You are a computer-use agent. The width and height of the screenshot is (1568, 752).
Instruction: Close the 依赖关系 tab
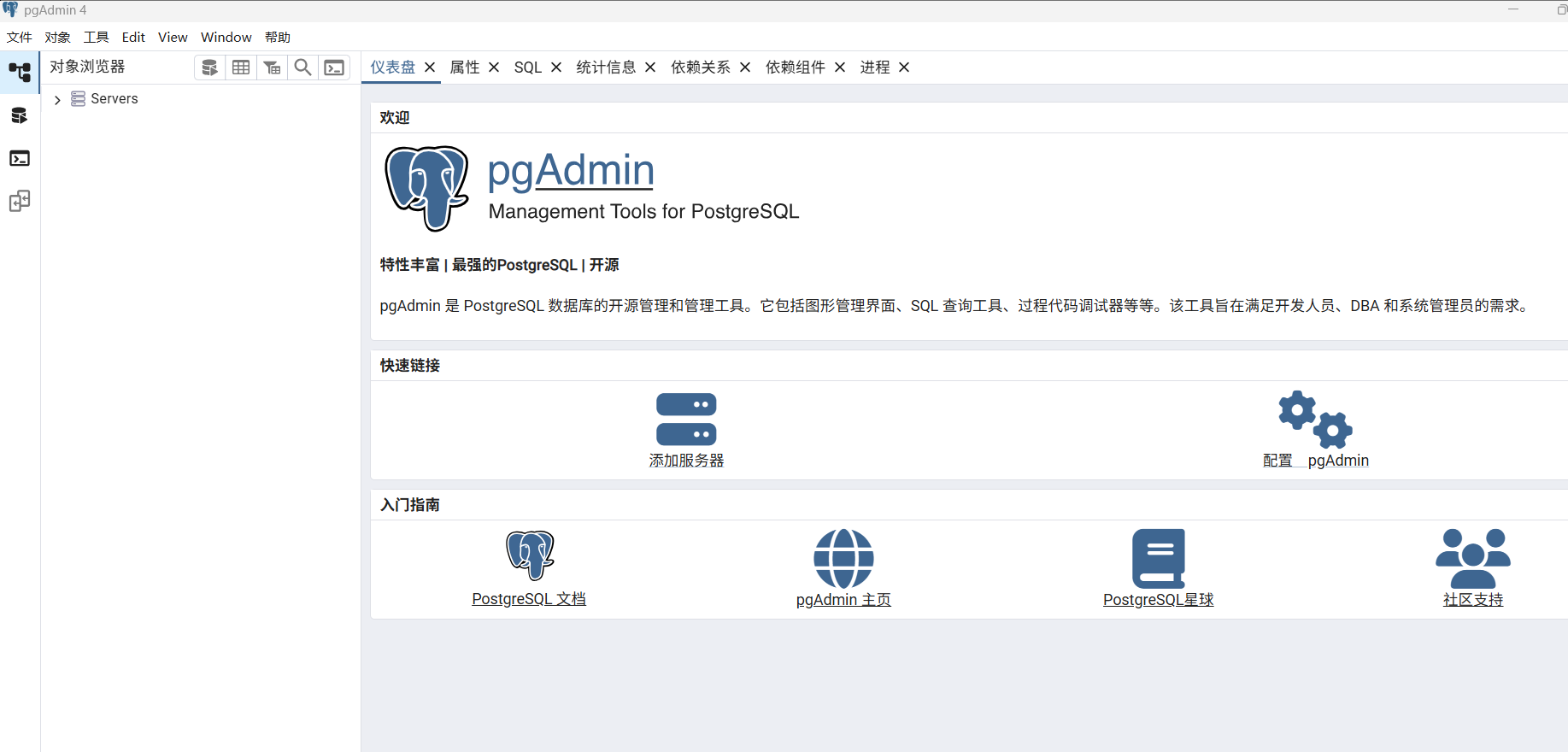click(745, 68)
